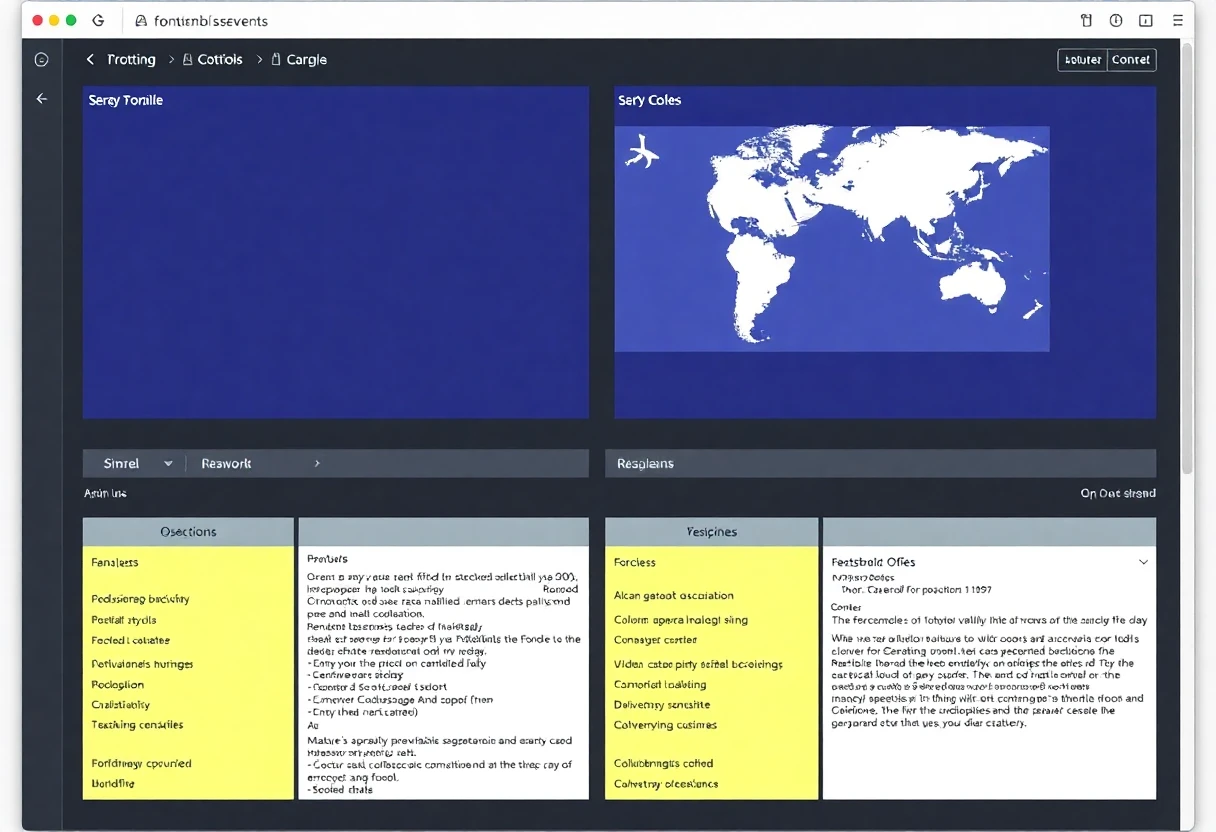Image resolution: width=1216 pixels, height=832 pixels.
Task: Click the left chevron before Trotting breadcrumb
Action: coord(90,60)
